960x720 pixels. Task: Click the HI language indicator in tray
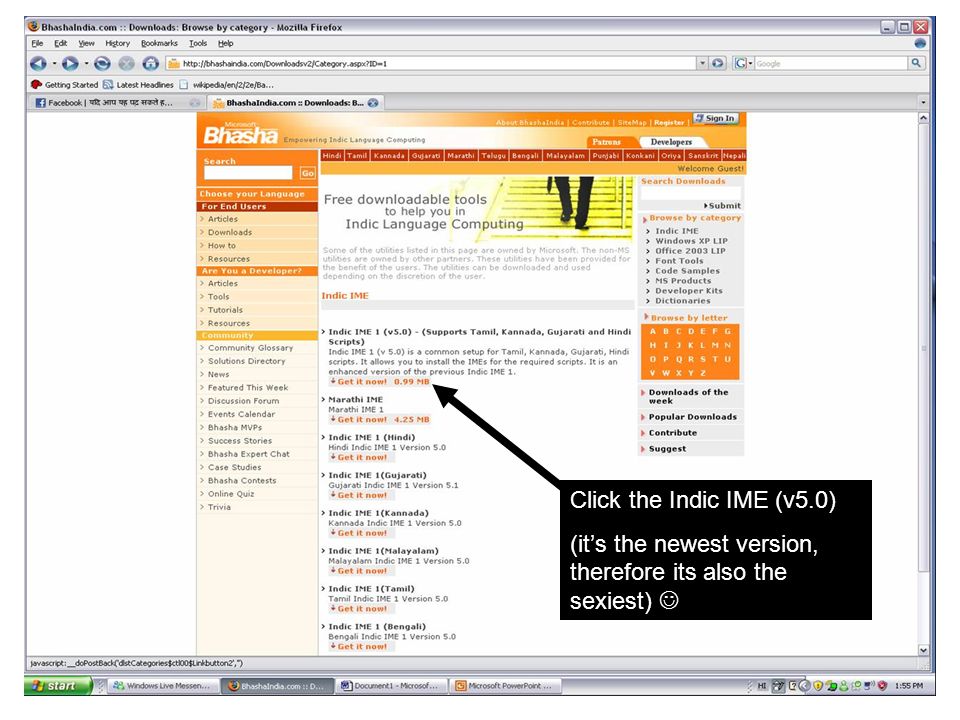click(762, 686)
